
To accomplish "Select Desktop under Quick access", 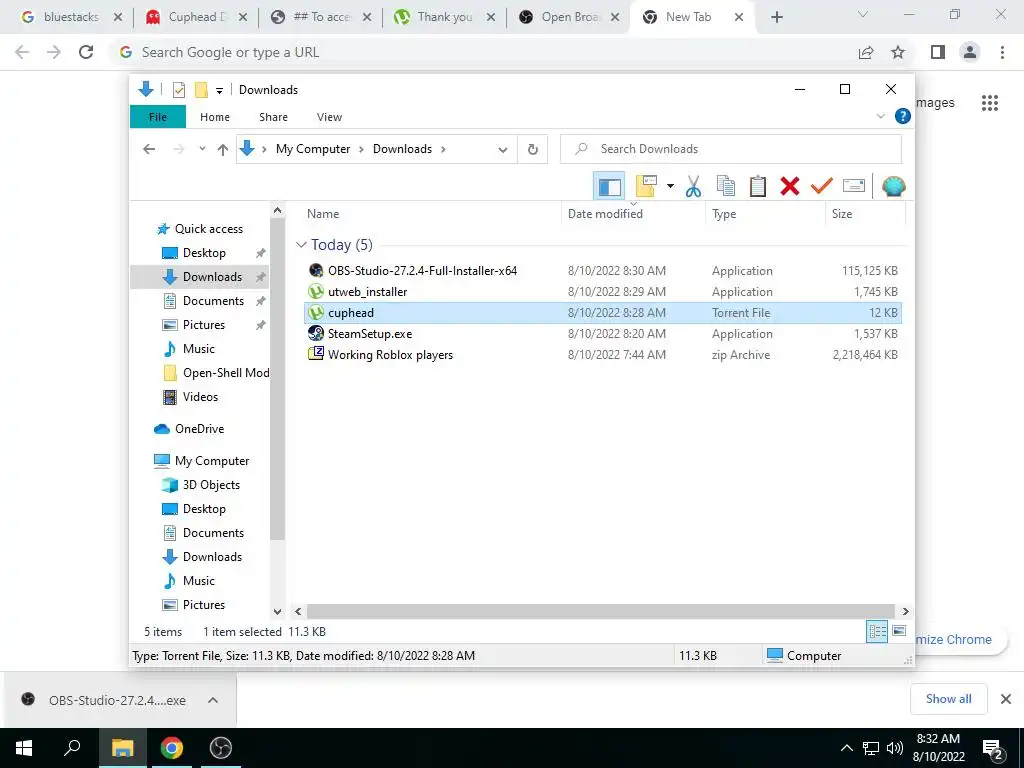I will (204, 253).
